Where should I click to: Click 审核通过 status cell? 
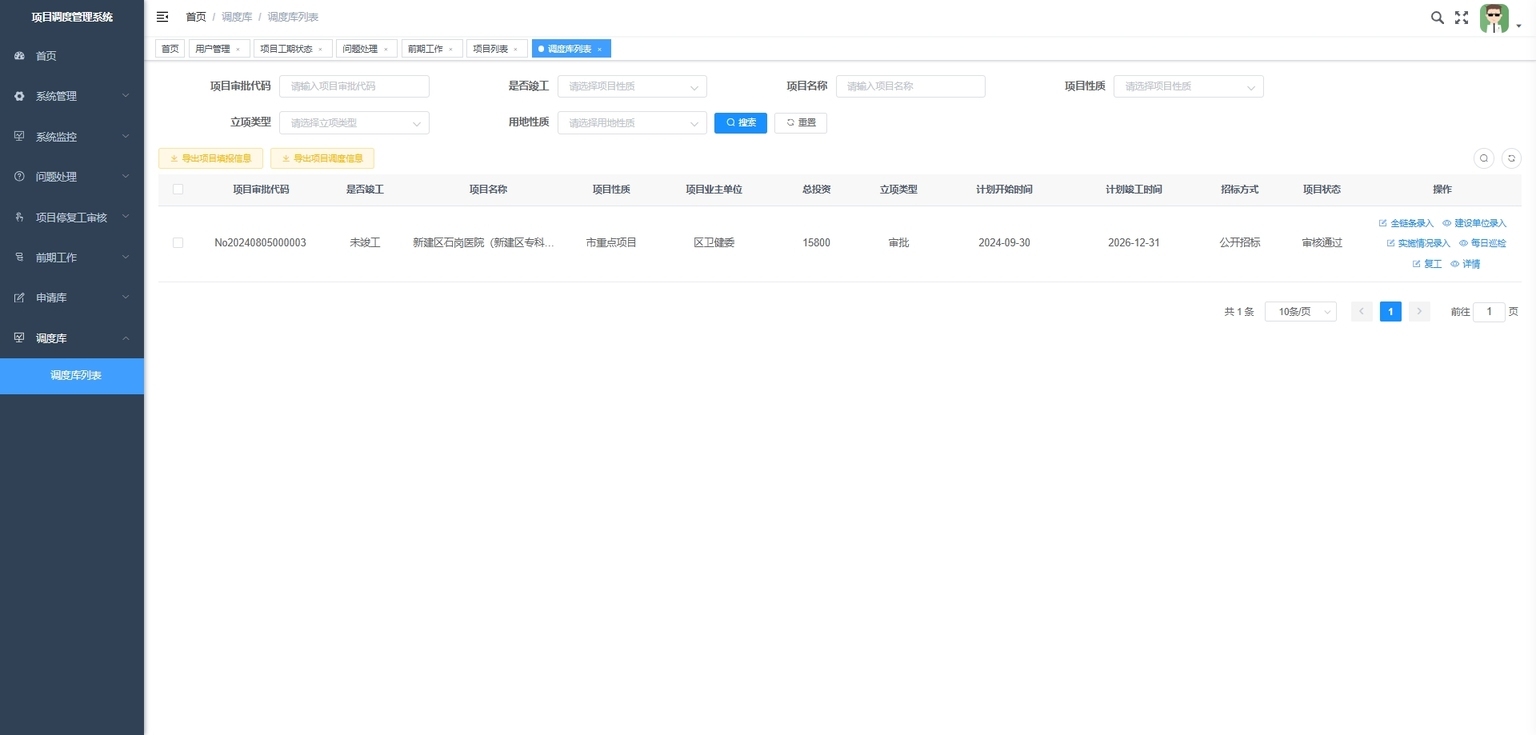(1322, 243)
